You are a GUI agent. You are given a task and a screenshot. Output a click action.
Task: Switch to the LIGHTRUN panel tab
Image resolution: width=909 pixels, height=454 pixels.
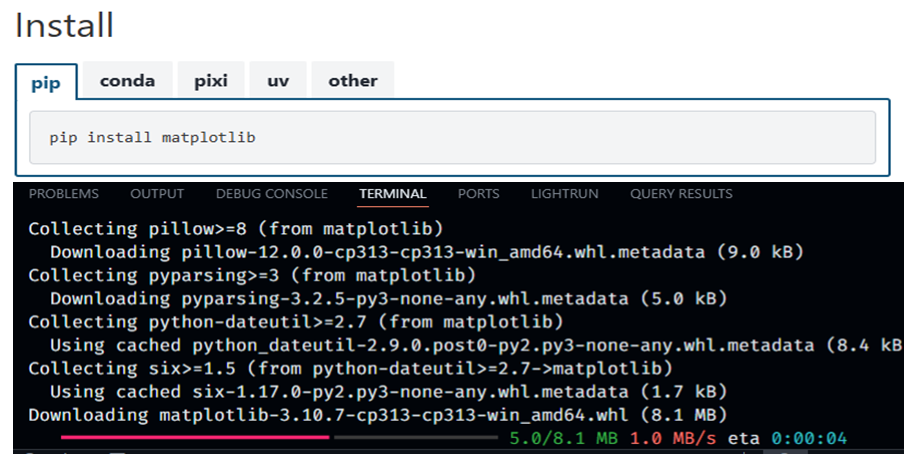click(565, 194)
